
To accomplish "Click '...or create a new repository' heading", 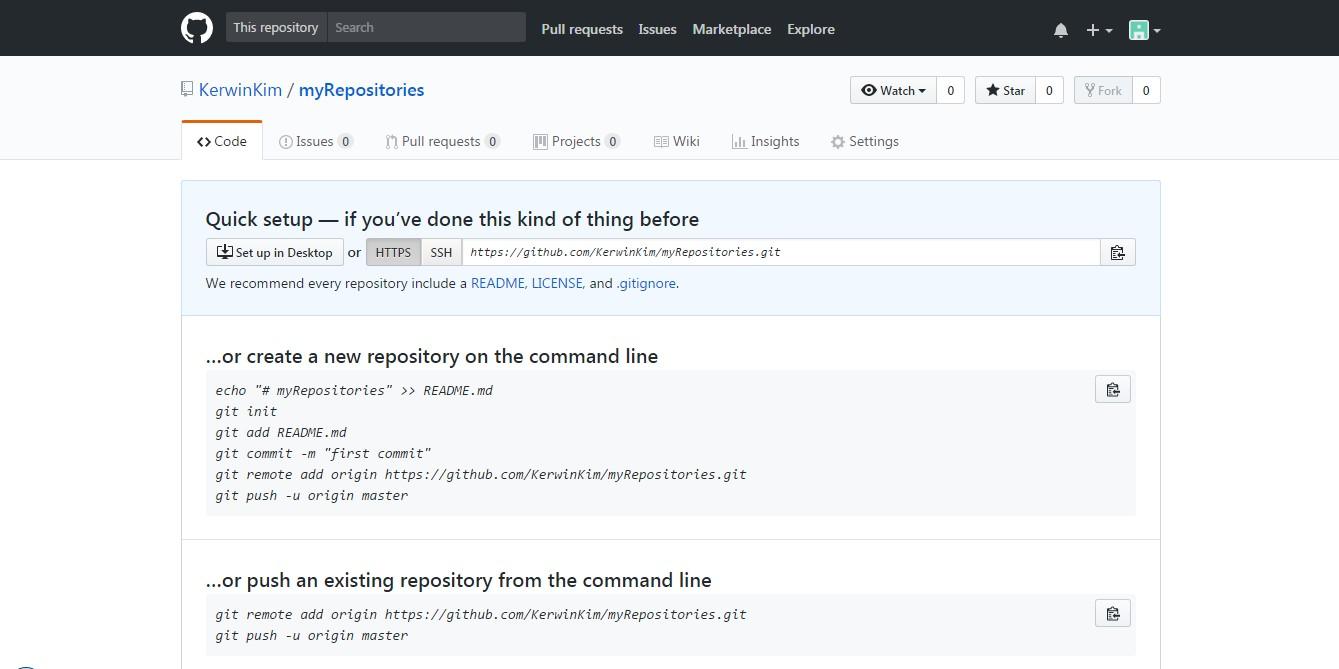I will [432, 356].
